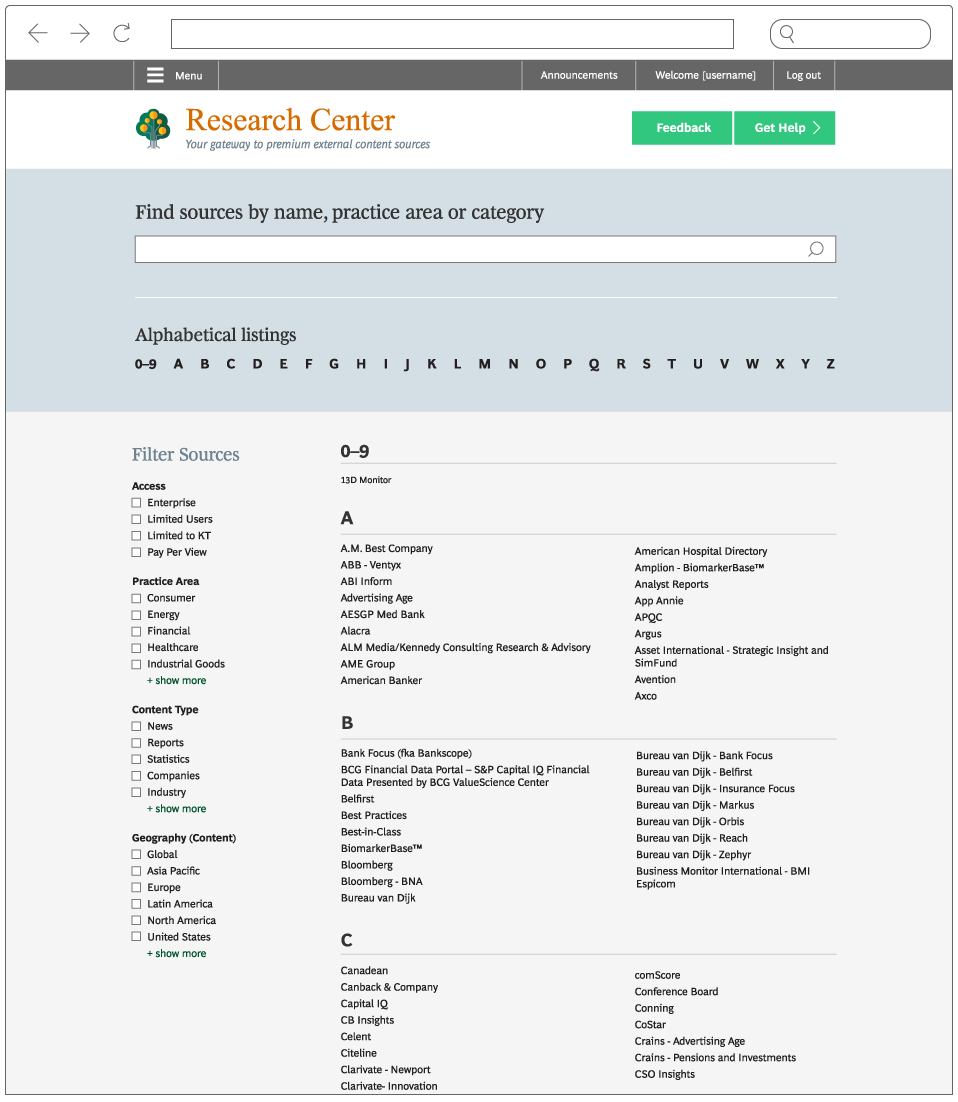
Task: Click the browser back arrow
Action: [x=37, y=33]
